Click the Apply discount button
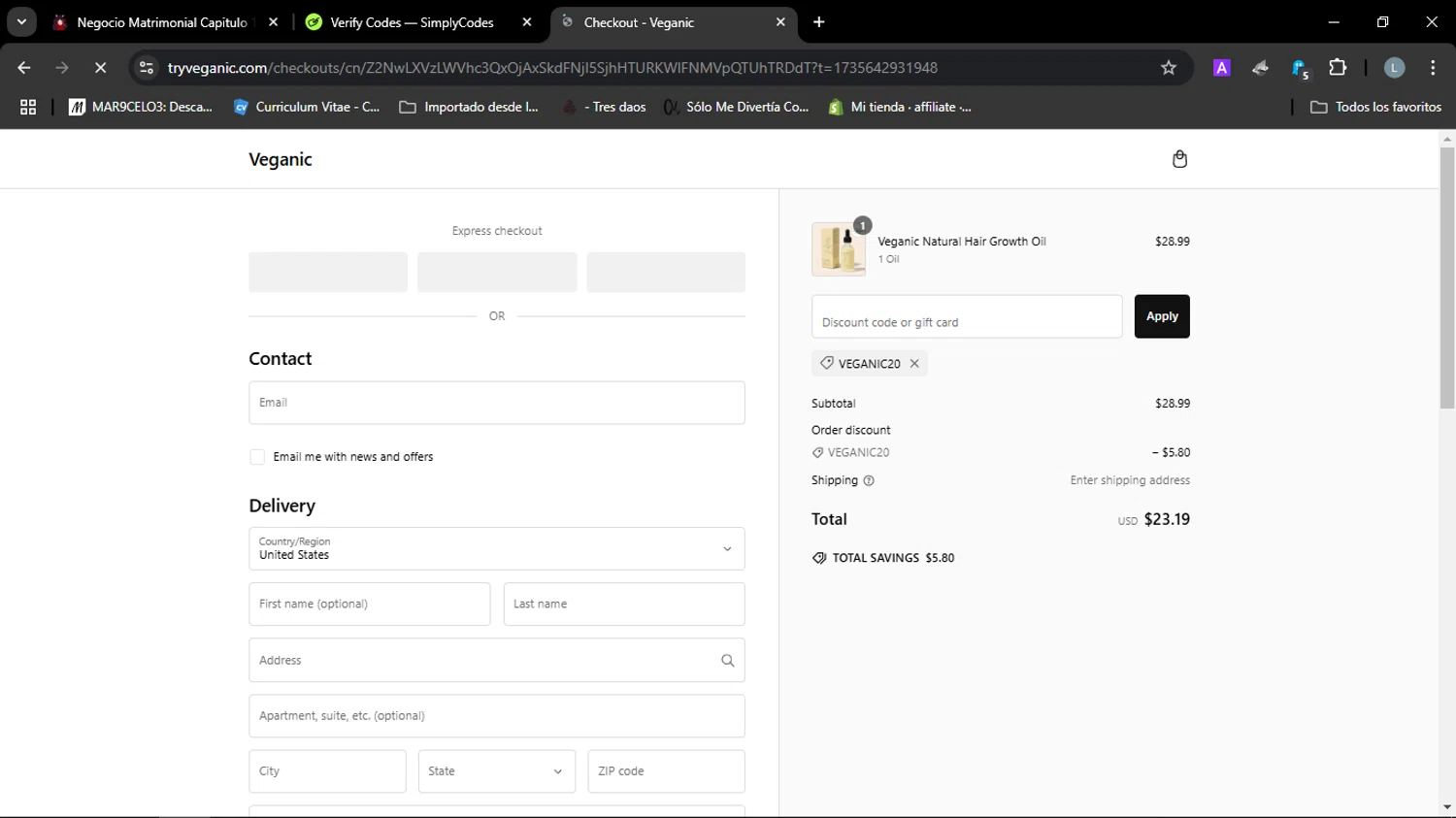This screenshot has width=1456, height=818. tap(1162, 316)
